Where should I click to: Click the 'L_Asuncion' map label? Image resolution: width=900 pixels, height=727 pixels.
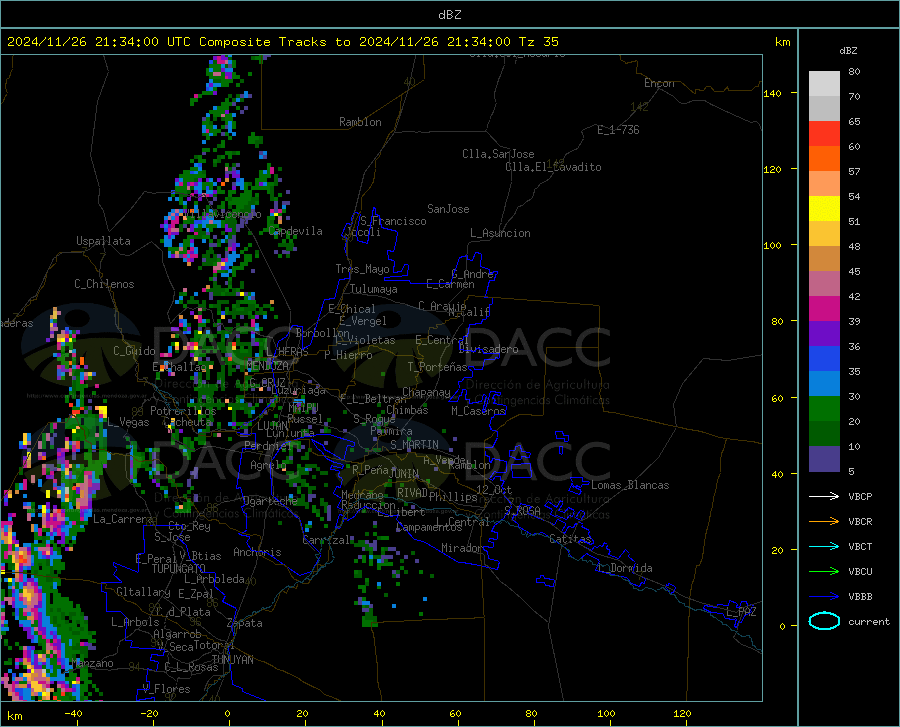(x=500, y=233)
